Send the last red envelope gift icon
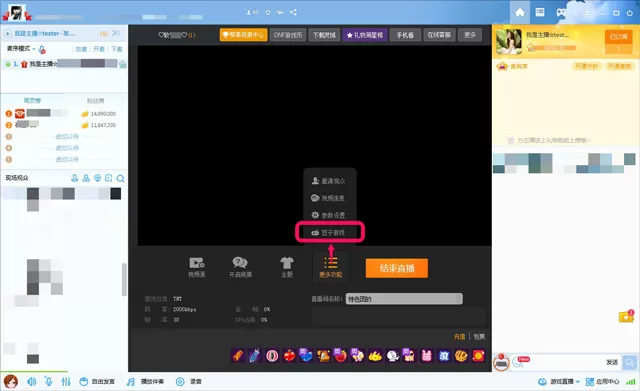Image resolution: width=640 pixels, height=391 pixels. [478, 356]
